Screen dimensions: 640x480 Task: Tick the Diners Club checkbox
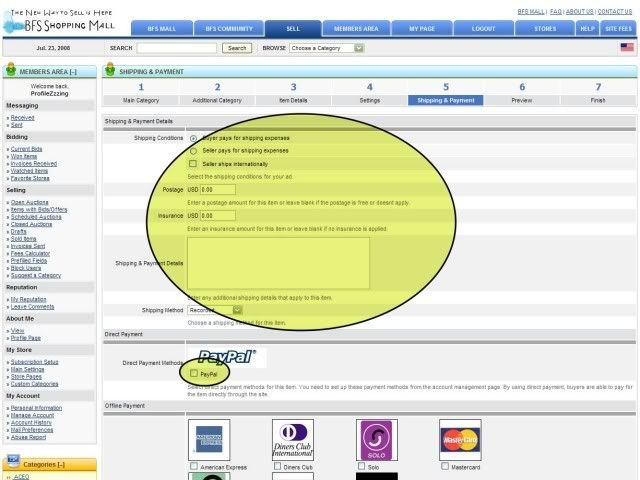278,466
